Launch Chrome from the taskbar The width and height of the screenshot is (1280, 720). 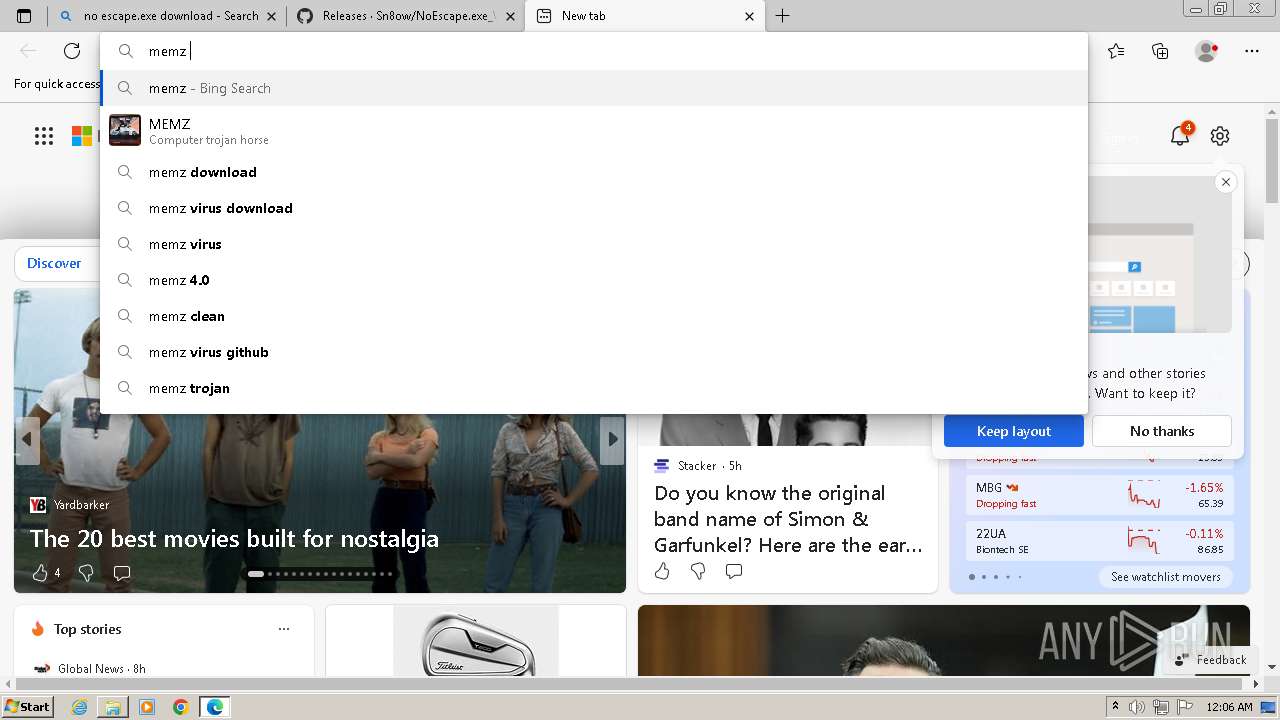[181, 707]
